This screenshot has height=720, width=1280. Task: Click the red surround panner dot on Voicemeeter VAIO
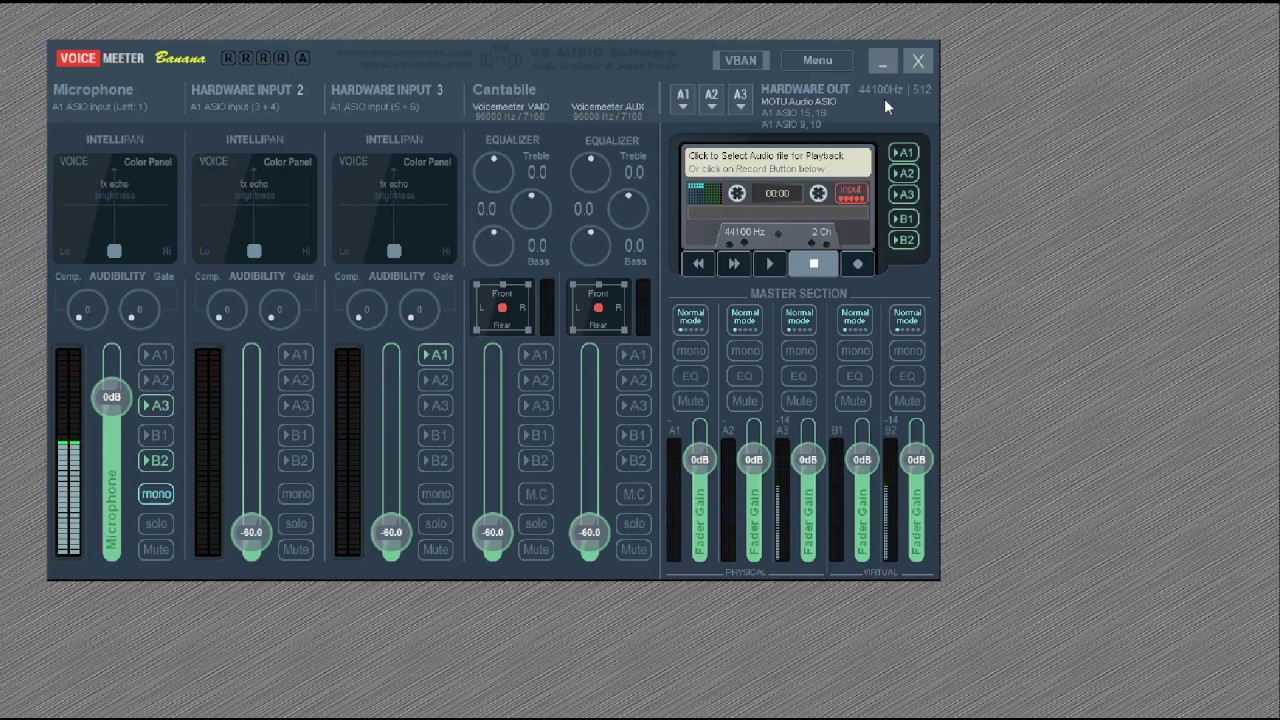(502, 308)
